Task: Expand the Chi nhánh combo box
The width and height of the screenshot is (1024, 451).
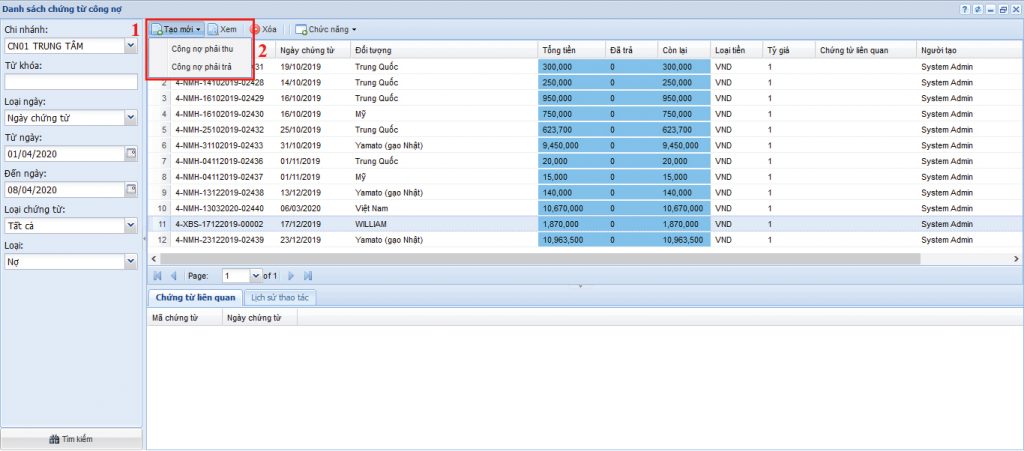Action: (x=131, y=46)
